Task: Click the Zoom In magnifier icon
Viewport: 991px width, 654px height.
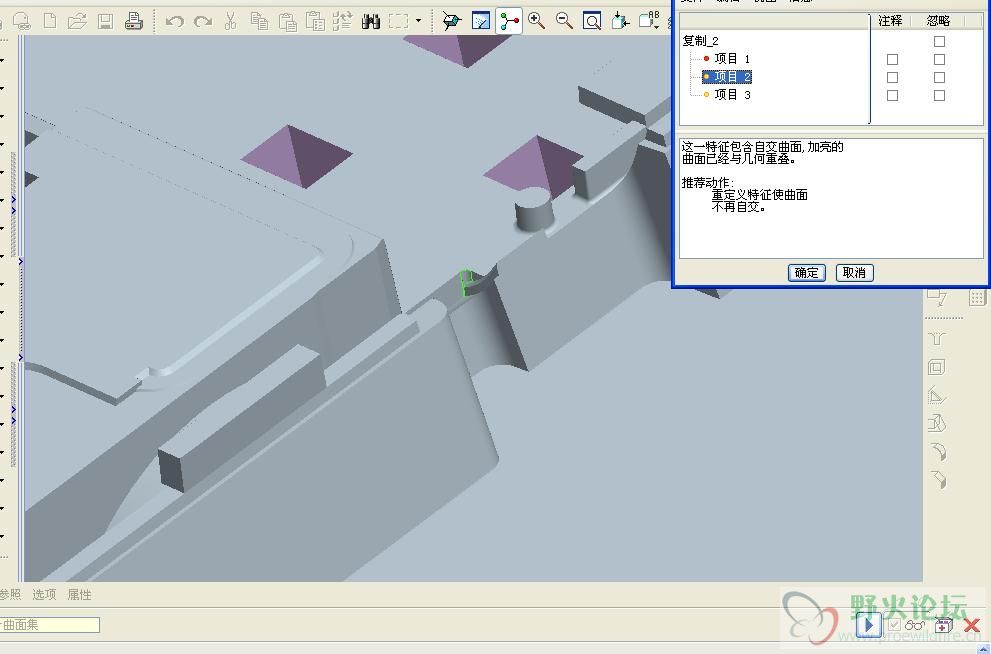Action: click(x=537, y=20)
